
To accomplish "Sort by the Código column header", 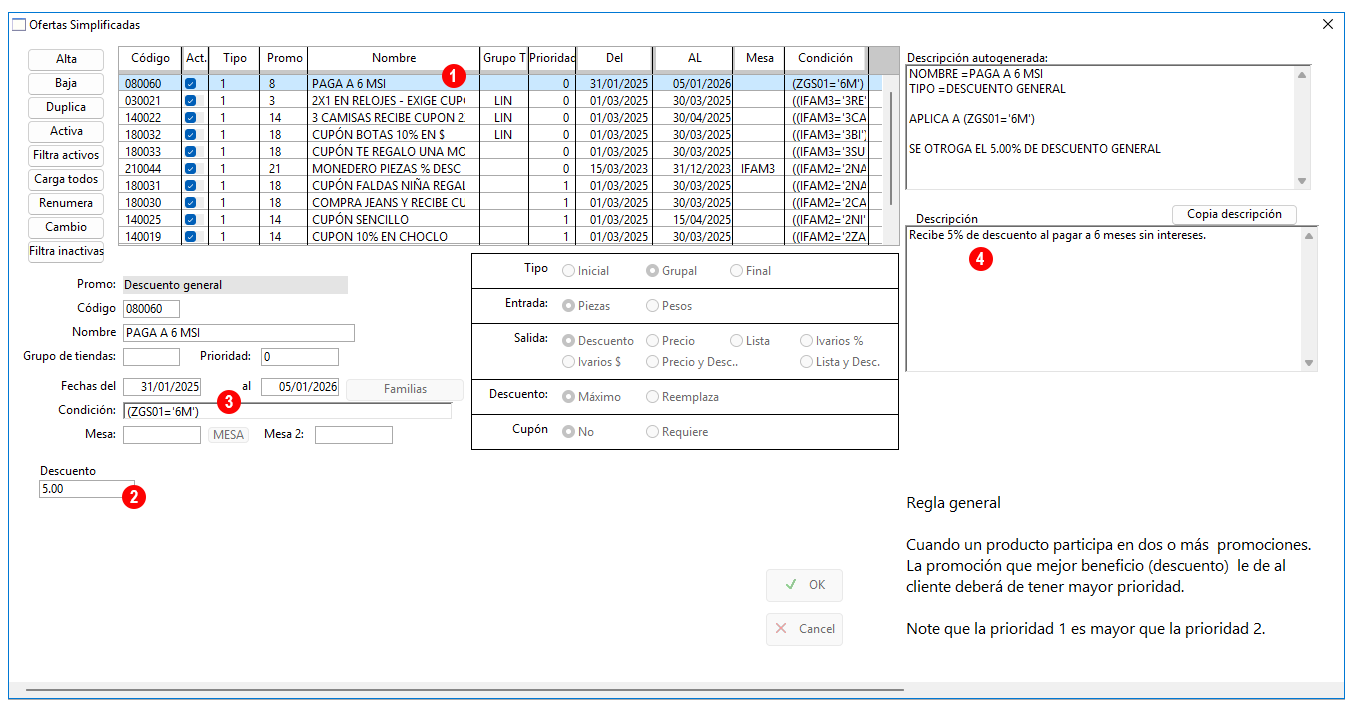I will (x=150, y=59).
